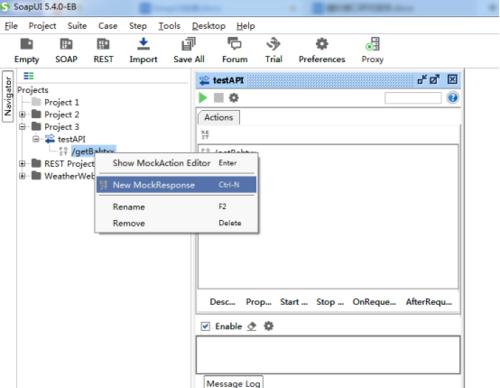
Task: Click the vertical Navigator side tab
Action: pyautogui.click(x=8, y=96)
